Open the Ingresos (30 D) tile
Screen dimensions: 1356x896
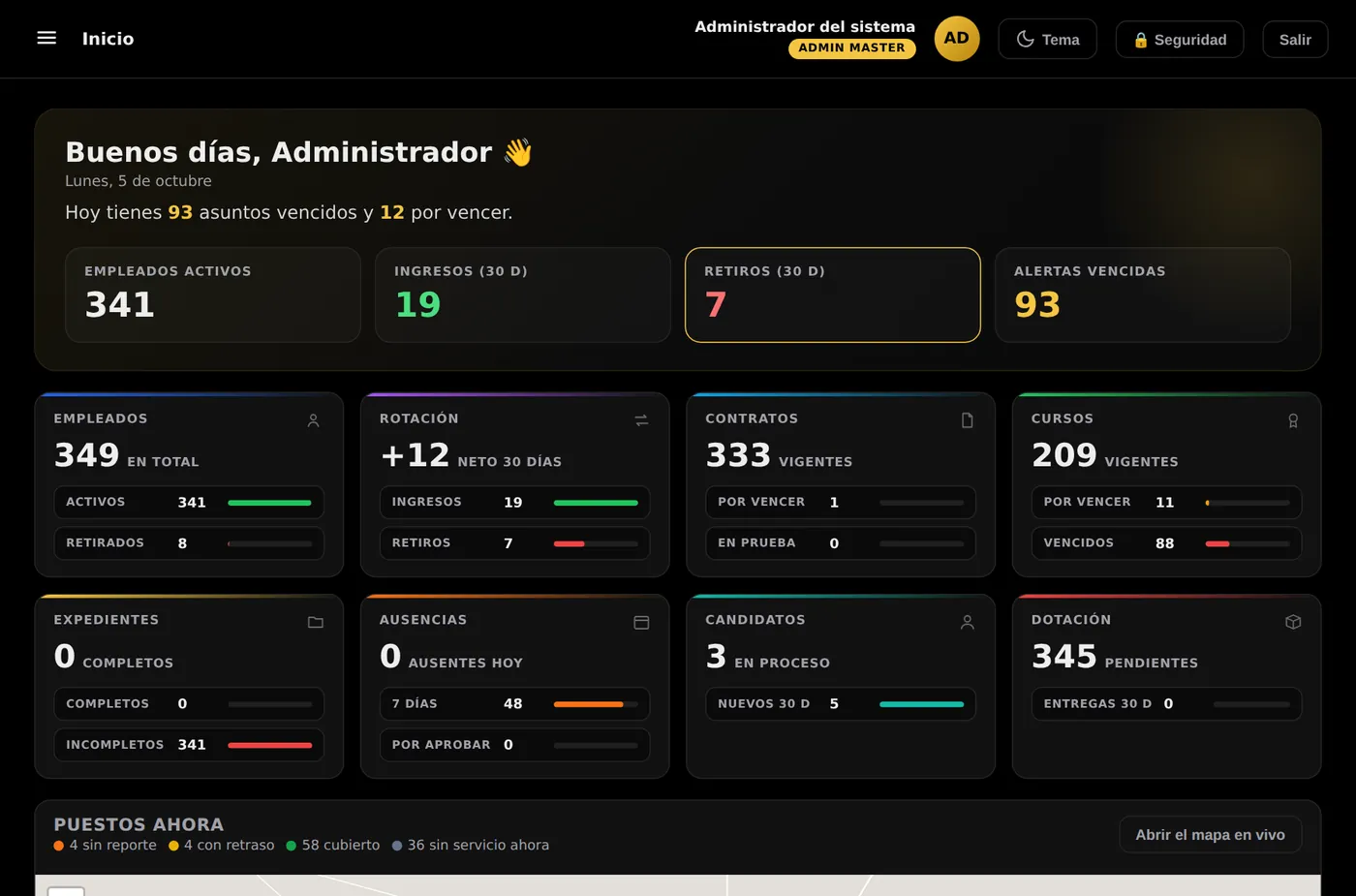pyautogui.click(x=523, y=294)
